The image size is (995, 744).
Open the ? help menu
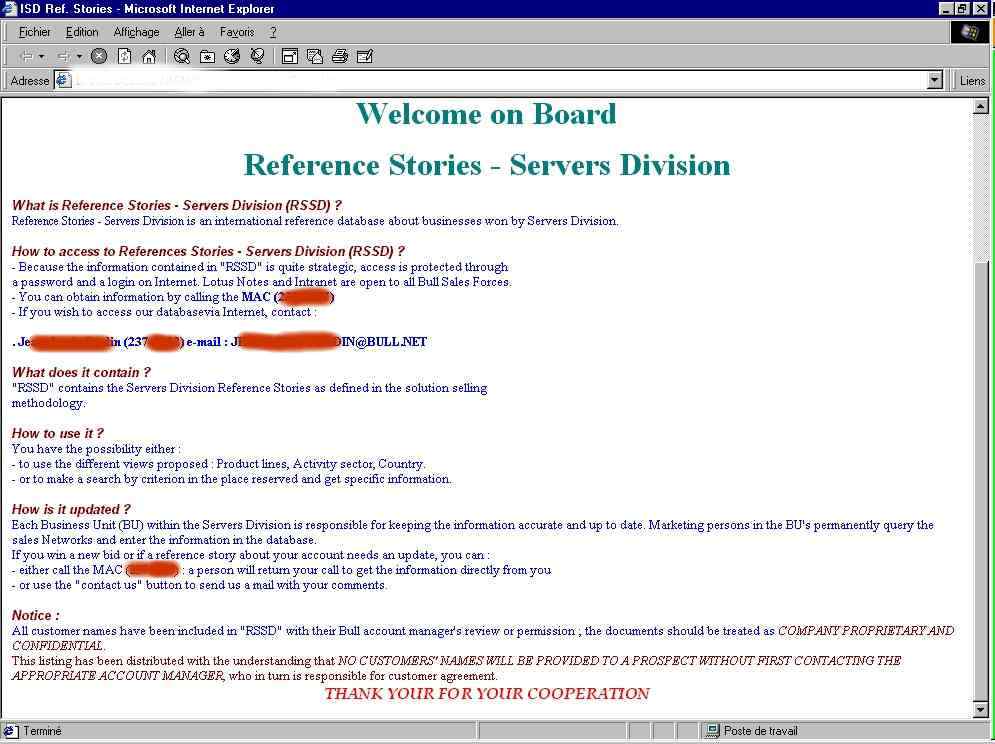pyautogui.click(x=273, y=32)
